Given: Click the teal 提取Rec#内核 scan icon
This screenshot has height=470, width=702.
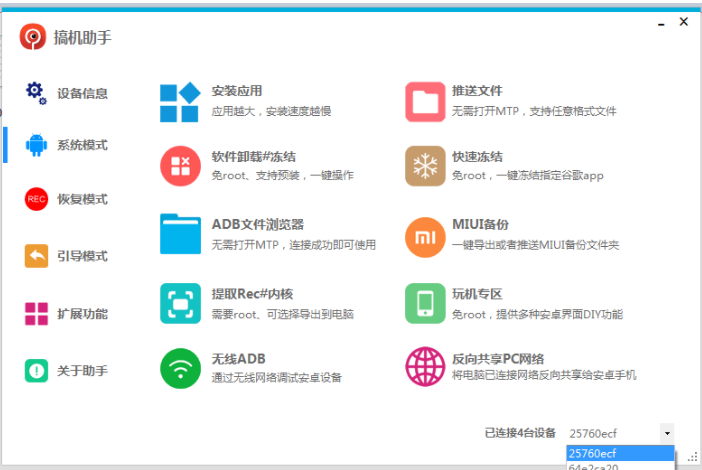Looking at the screenshot, I should tap(180, 303).
